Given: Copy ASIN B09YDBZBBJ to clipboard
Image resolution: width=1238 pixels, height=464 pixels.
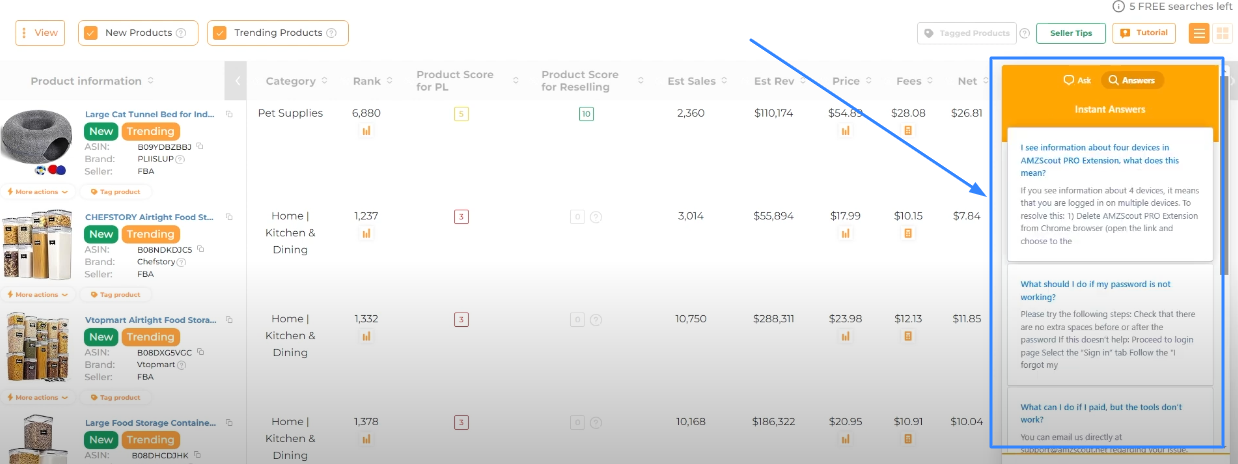Looking at the screenshot, I should click(200, 146).
